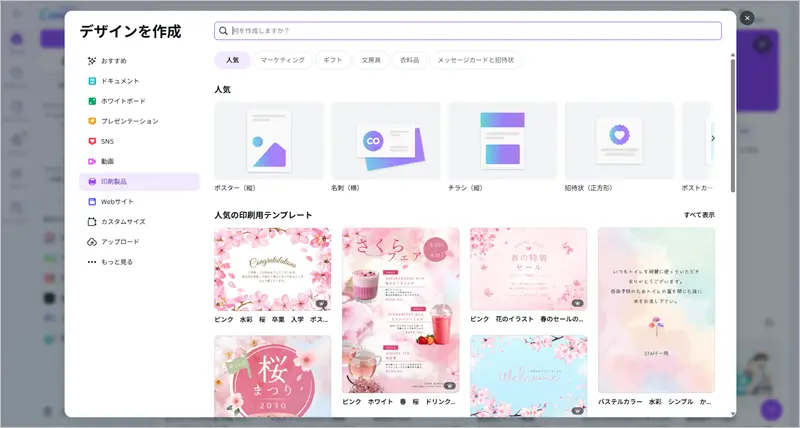Viewport: 800px width, 428px height.
Task: Click the Webサイト icon in sidebar
Action: pos(92,201)
